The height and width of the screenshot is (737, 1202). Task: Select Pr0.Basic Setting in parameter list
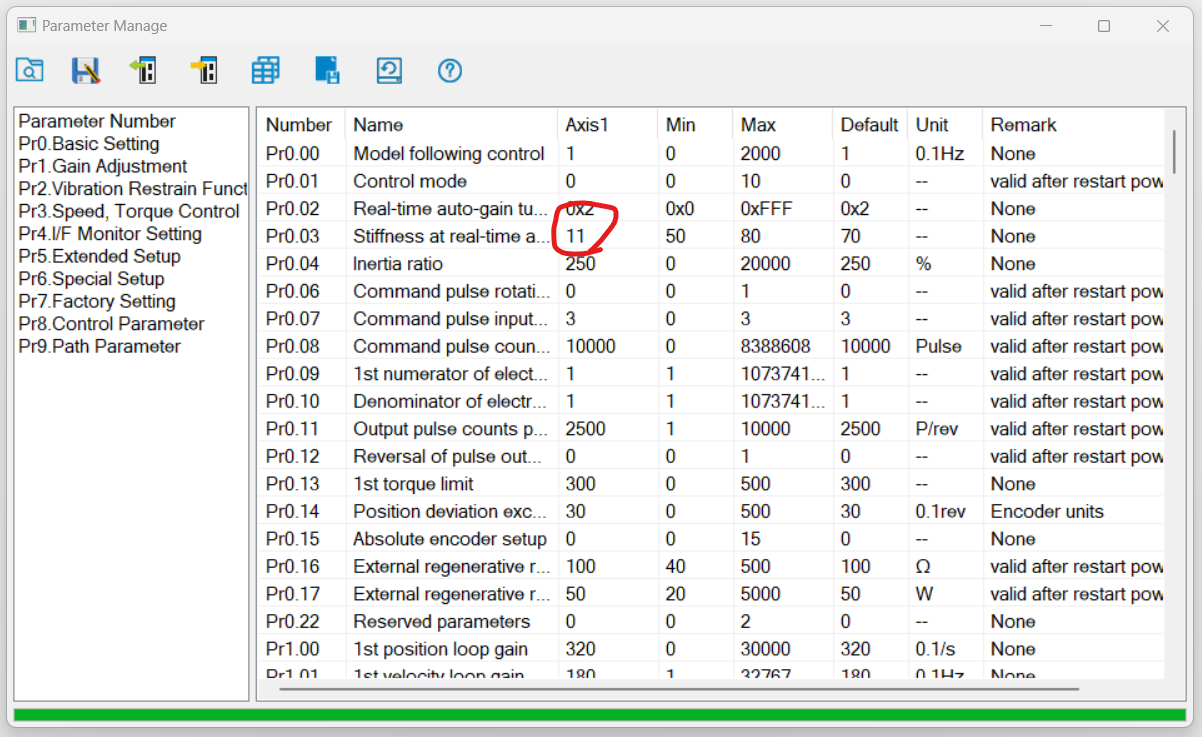click(x=88, y=144)
